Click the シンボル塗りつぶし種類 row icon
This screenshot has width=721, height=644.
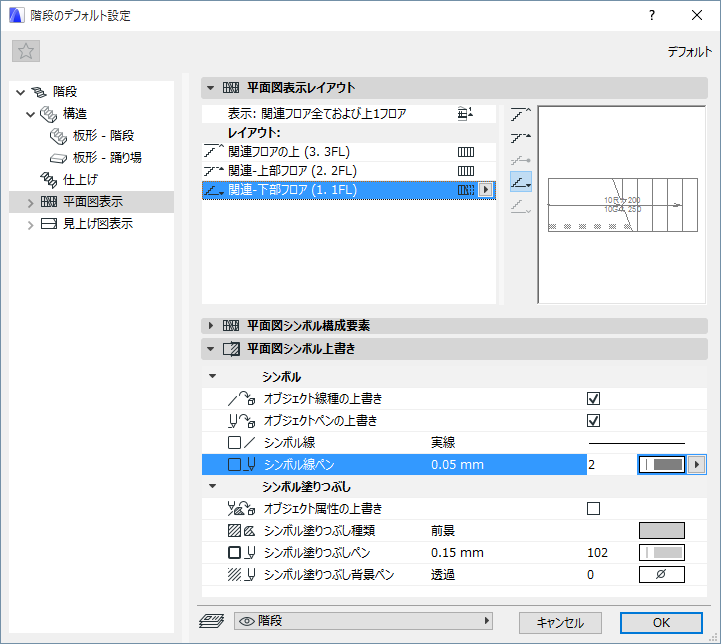pos(241,530)
